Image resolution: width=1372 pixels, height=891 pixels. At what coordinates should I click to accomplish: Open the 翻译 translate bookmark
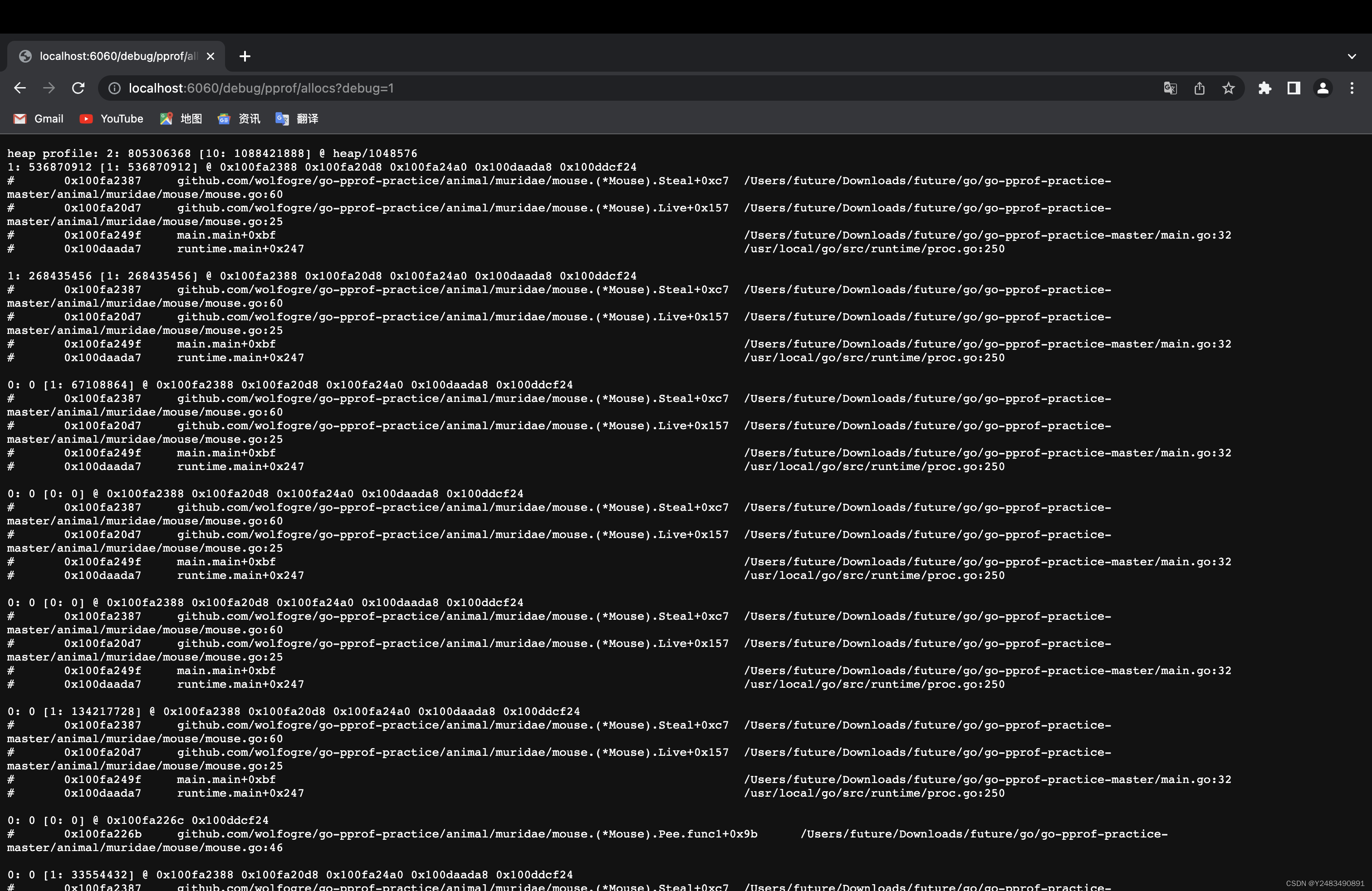297,119
